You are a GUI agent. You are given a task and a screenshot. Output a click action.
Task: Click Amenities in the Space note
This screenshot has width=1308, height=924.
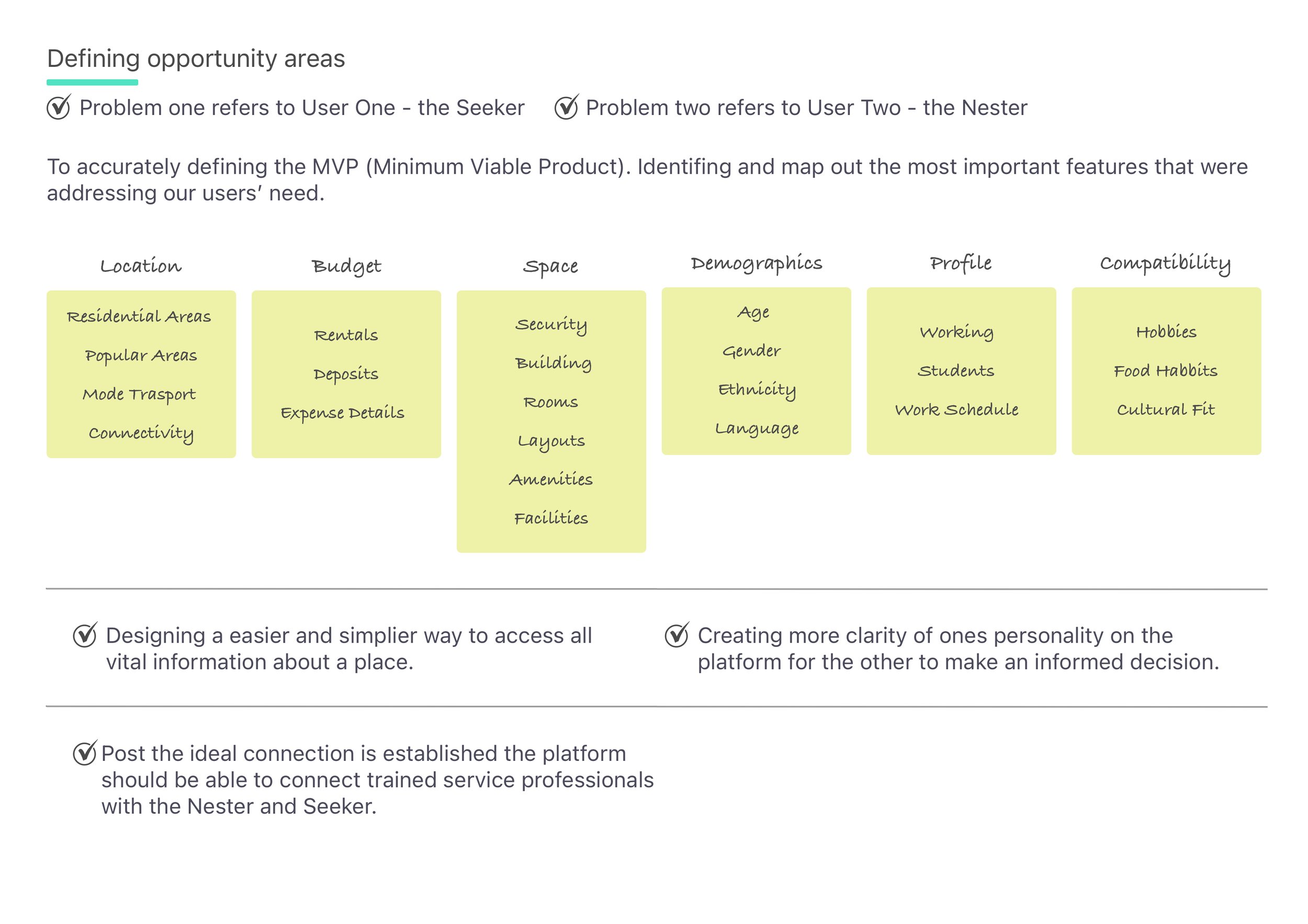pos(551,480)
